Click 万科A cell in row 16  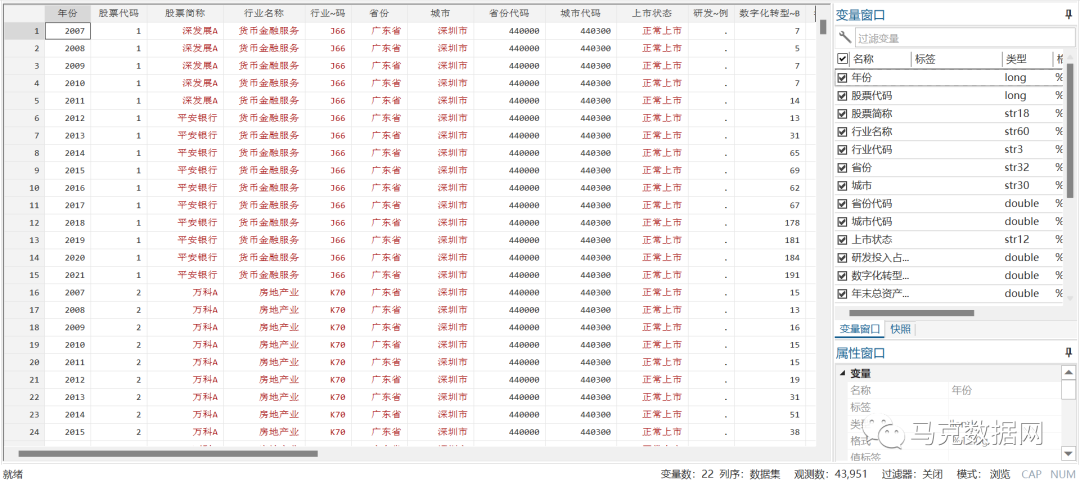[185, 292]
